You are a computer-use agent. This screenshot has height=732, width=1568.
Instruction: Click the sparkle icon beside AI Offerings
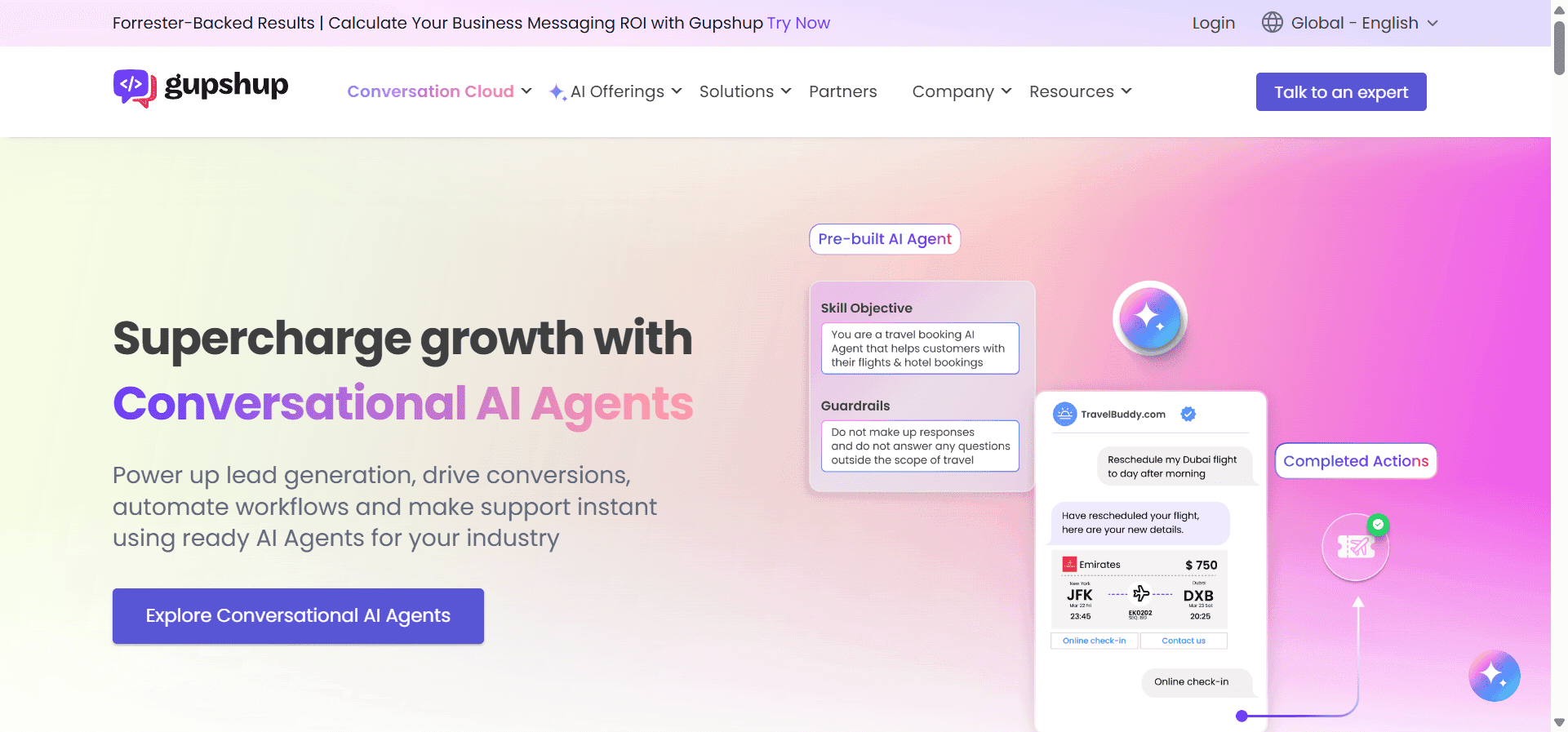557,91
